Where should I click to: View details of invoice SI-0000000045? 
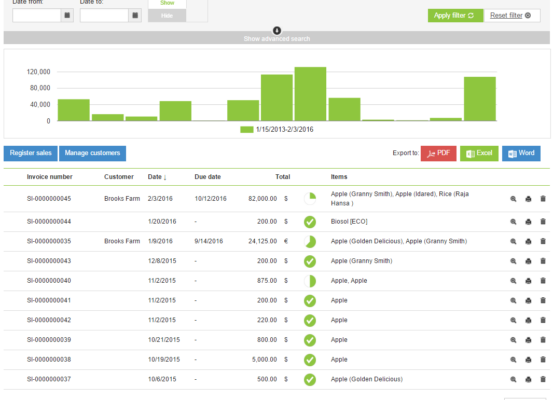pos(514,199)
